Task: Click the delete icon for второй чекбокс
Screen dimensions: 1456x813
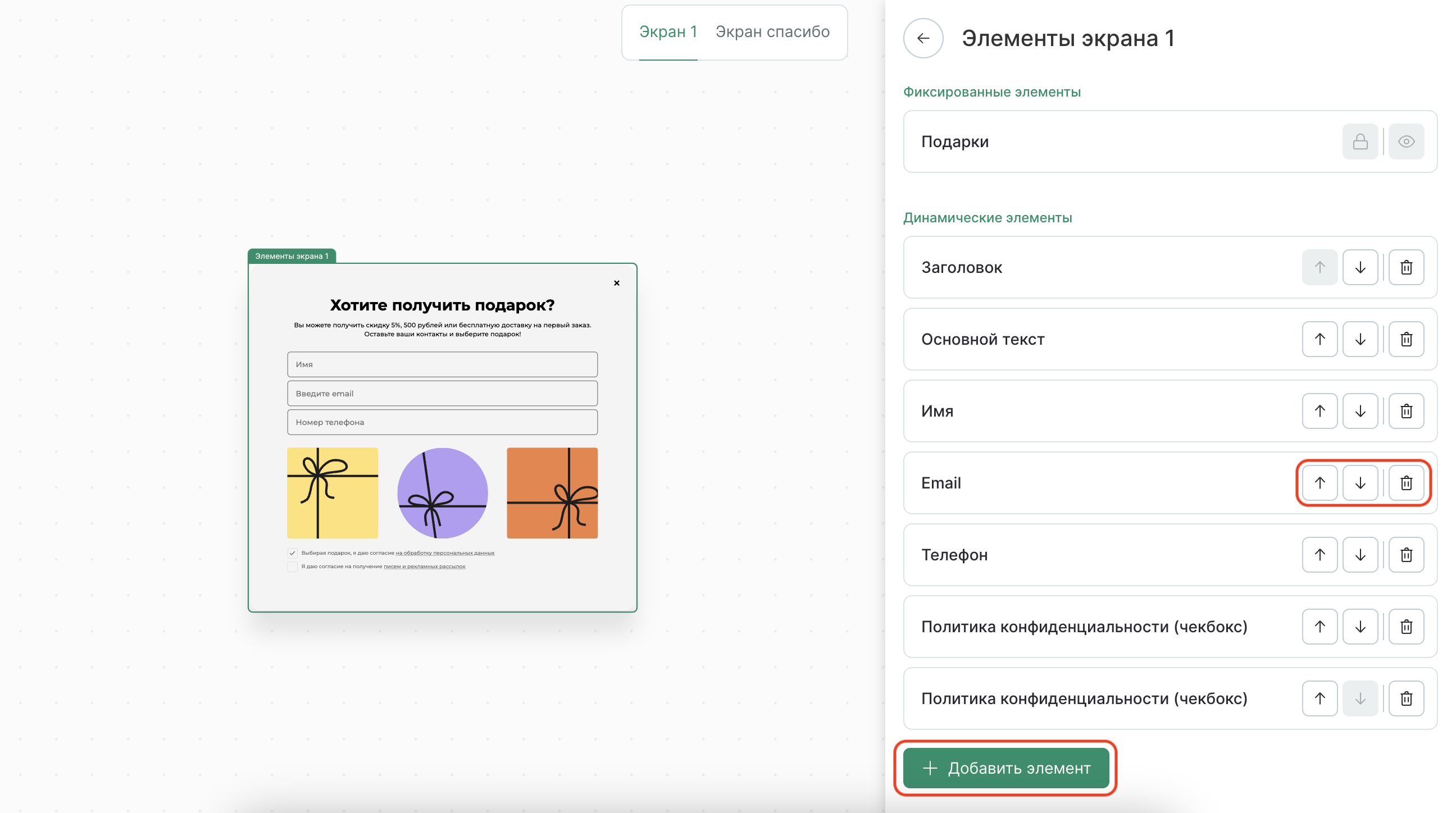Action: 1406,698
